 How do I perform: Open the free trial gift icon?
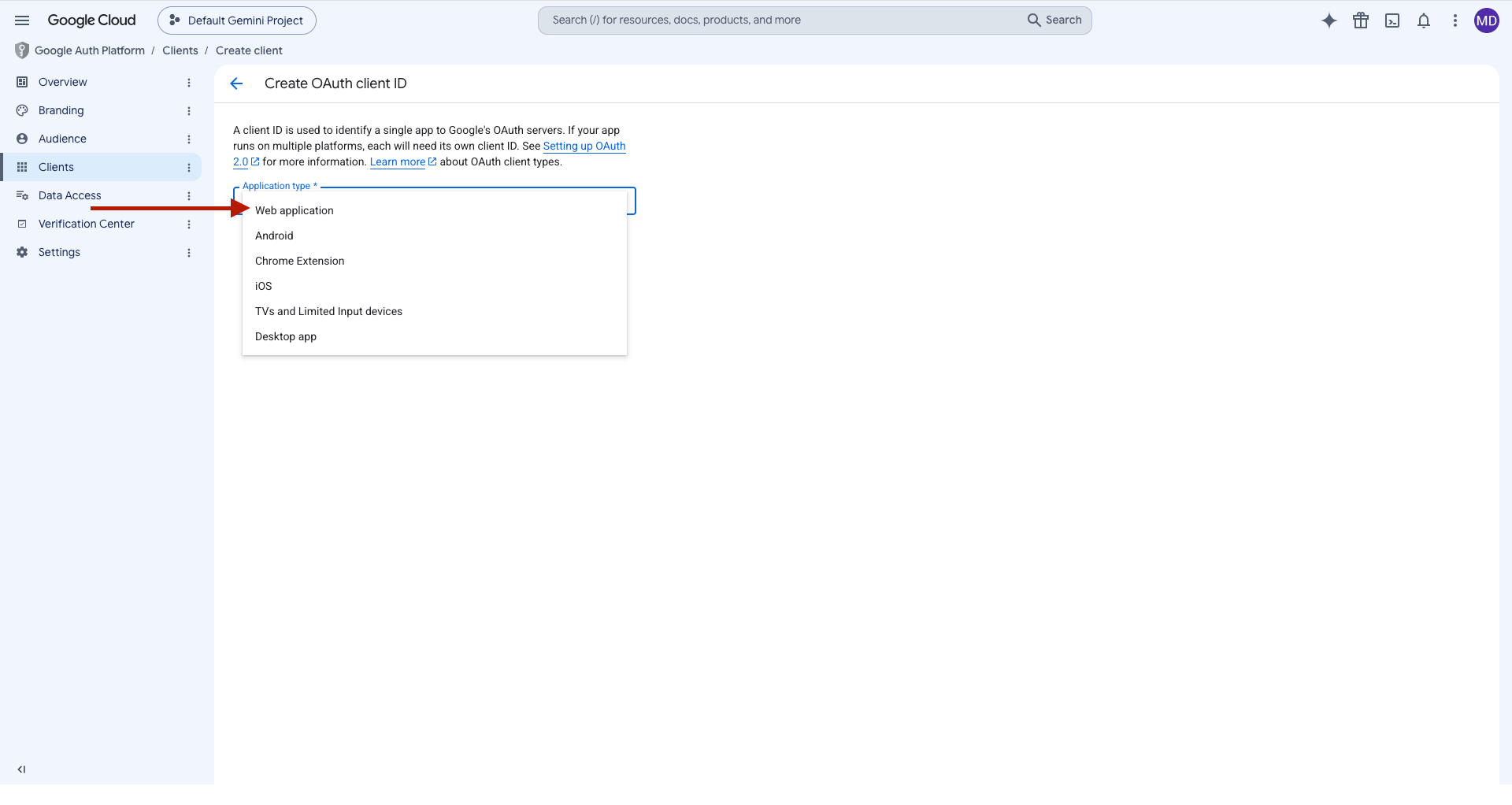[x=1361, y=20]
